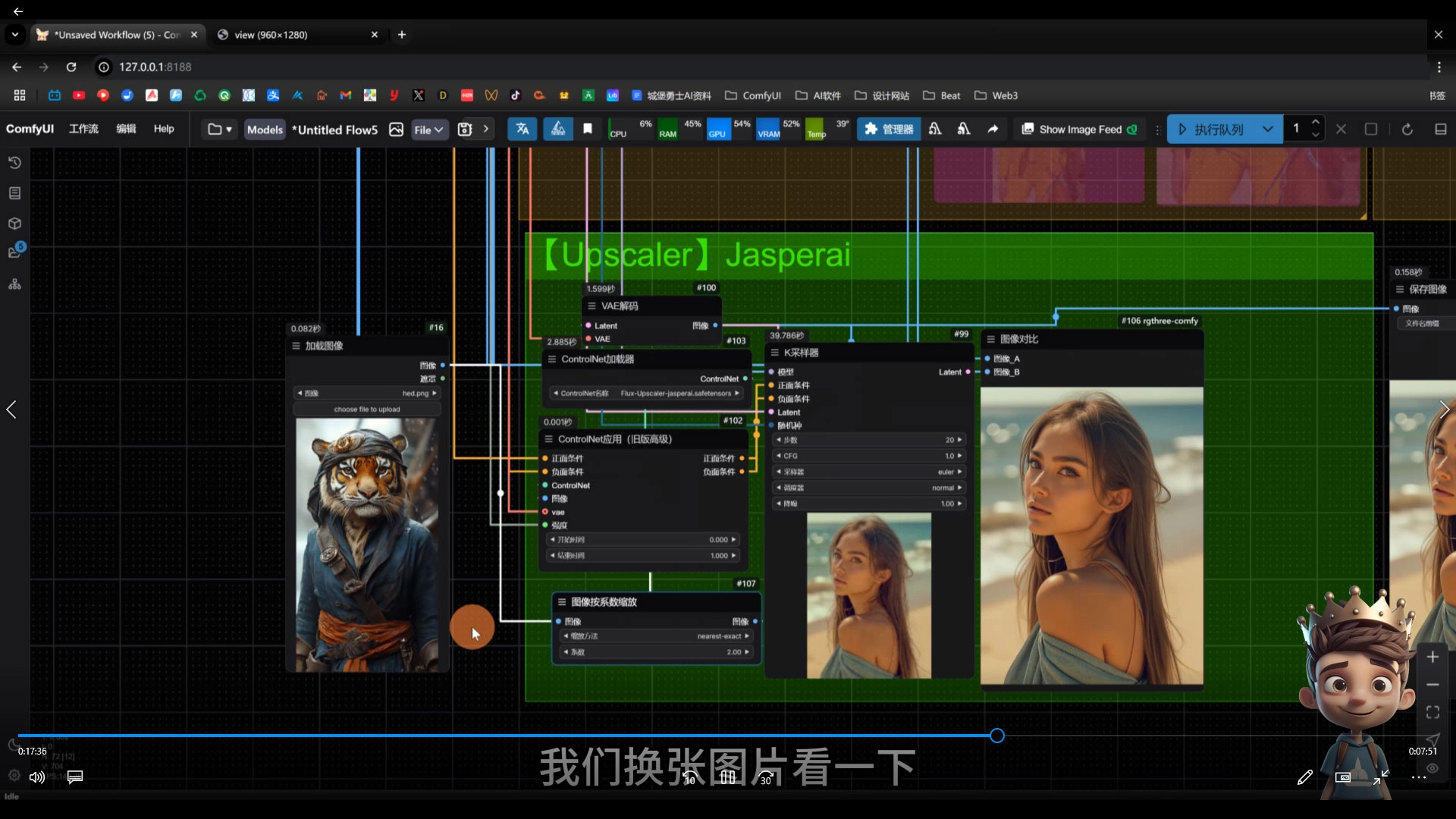
Task: Expand the queue button dropdown arrow
Action: pos(1267,129)
